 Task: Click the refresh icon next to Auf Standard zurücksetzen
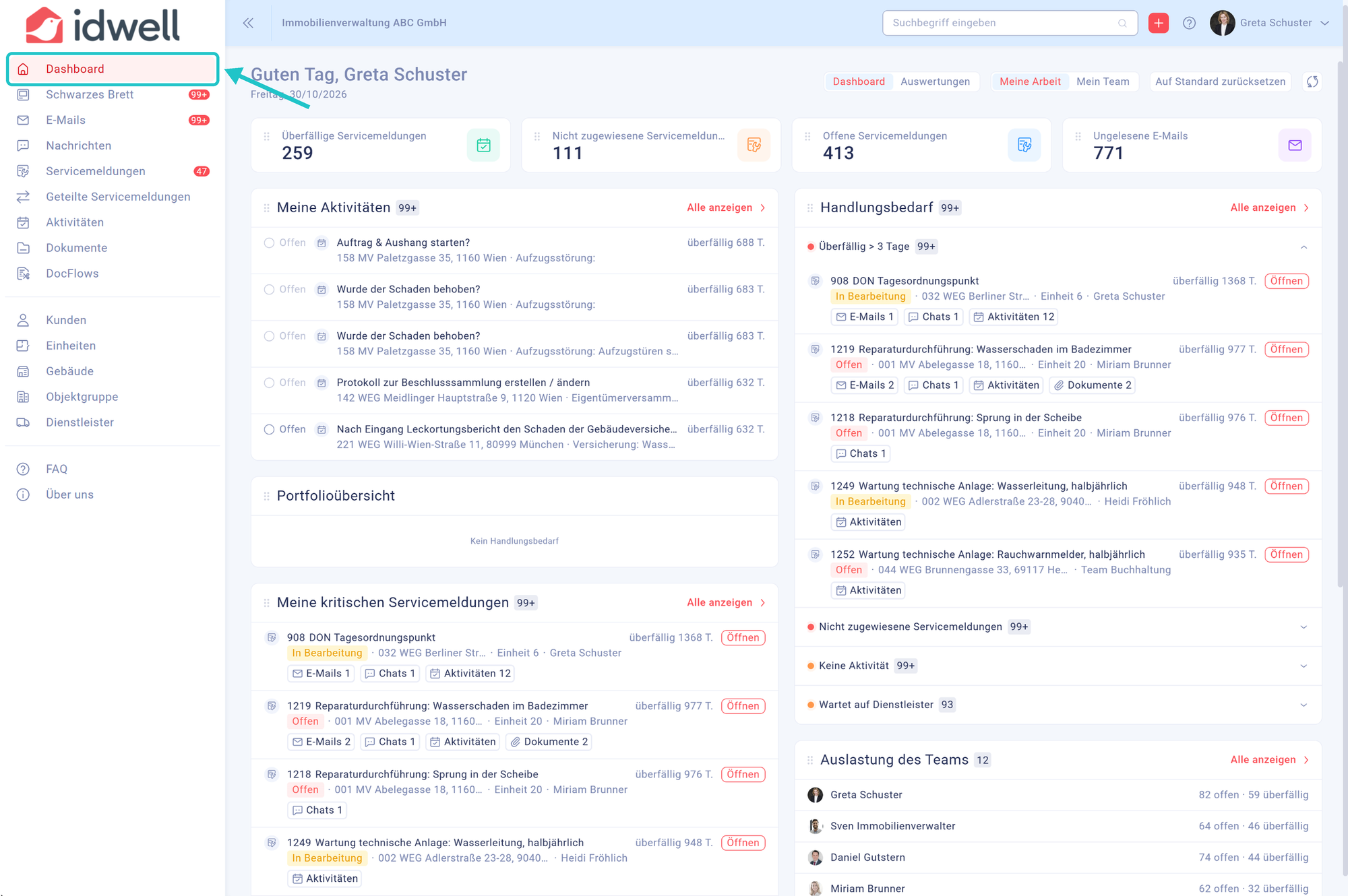[1312, 82]
